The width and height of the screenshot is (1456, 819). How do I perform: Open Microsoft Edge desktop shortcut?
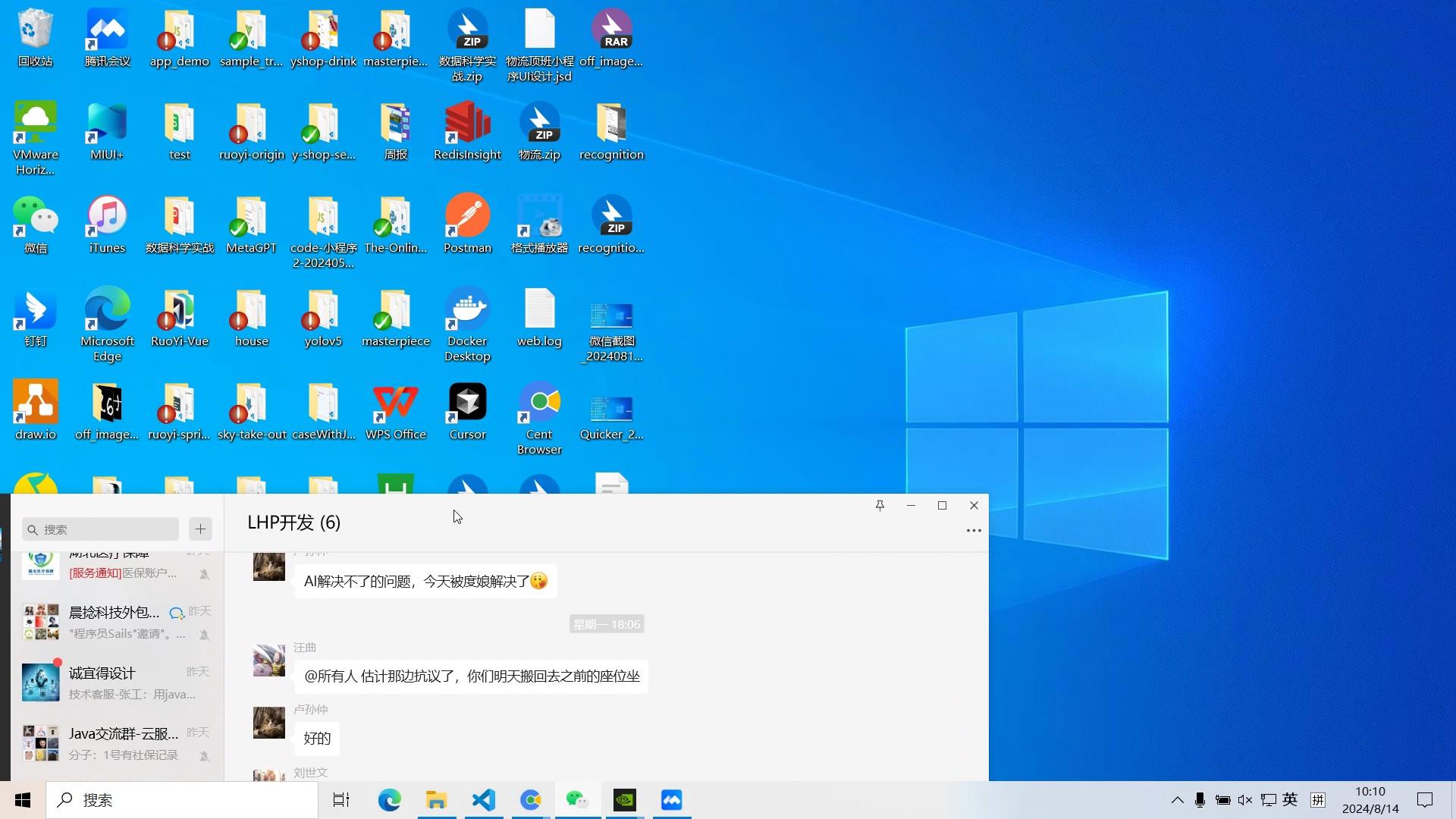tap(107, 325)
